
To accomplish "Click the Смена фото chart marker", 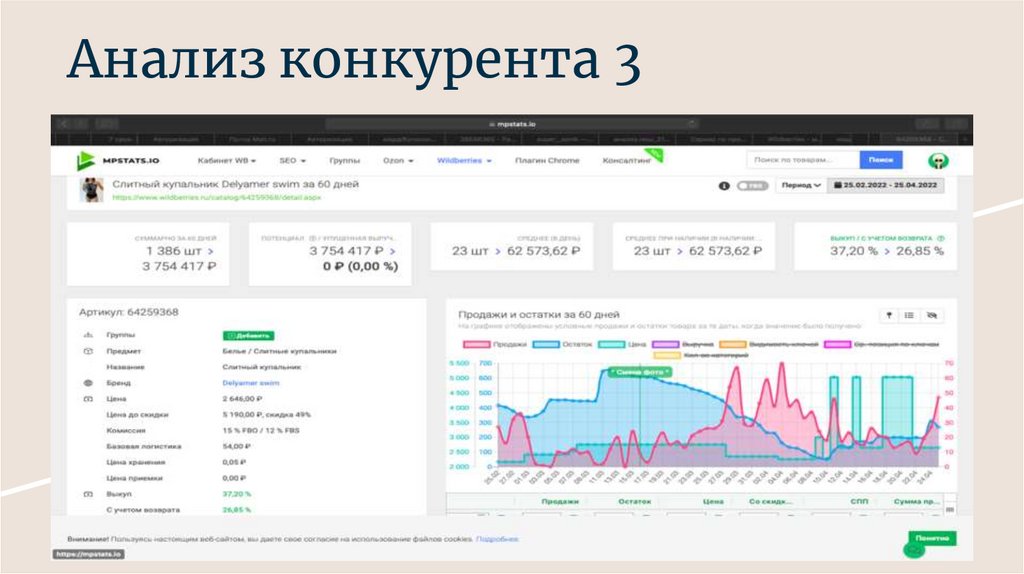I will 639,372.
